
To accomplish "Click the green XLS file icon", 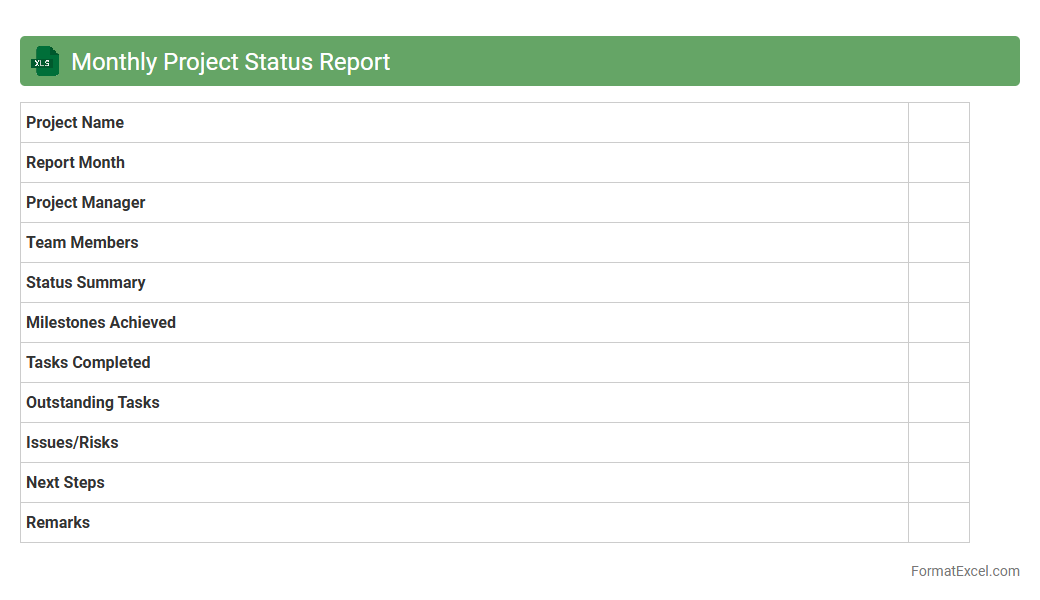I will coord(44,62).
